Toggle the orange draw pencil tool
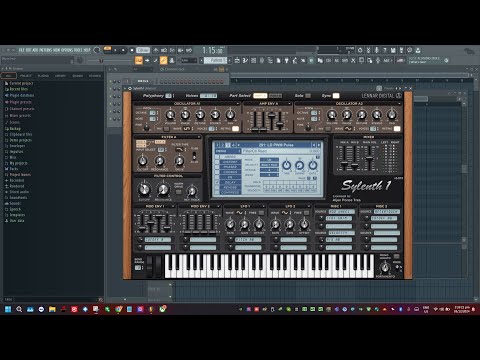480x360 pixels. coord(163,60)
